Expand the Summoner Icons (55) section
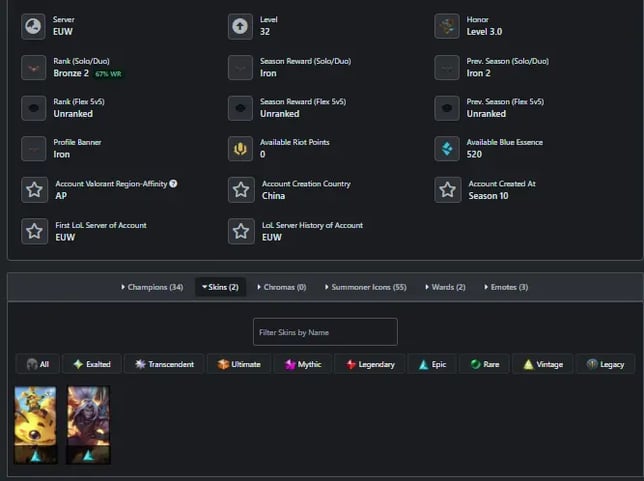Image resolution: width=644 pixels, height=481 pixels. (x=366, y=288)
